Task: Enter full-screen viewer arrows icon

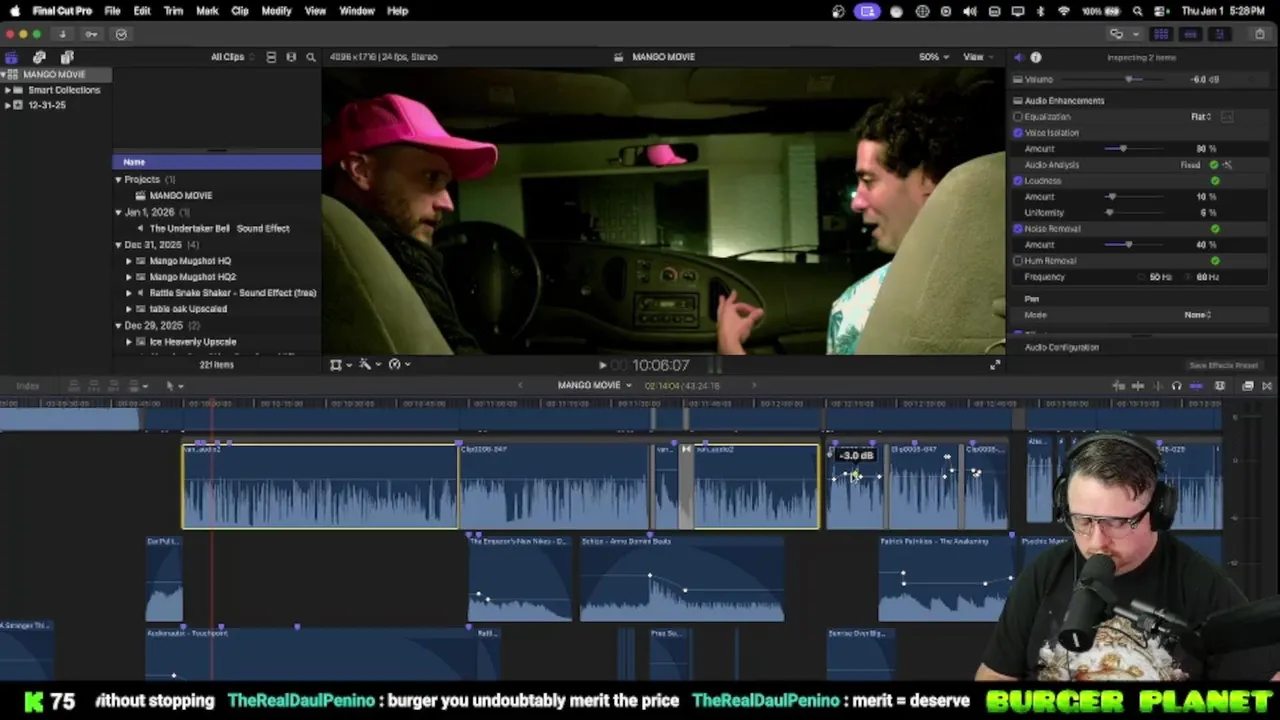Action: point(995,365)
